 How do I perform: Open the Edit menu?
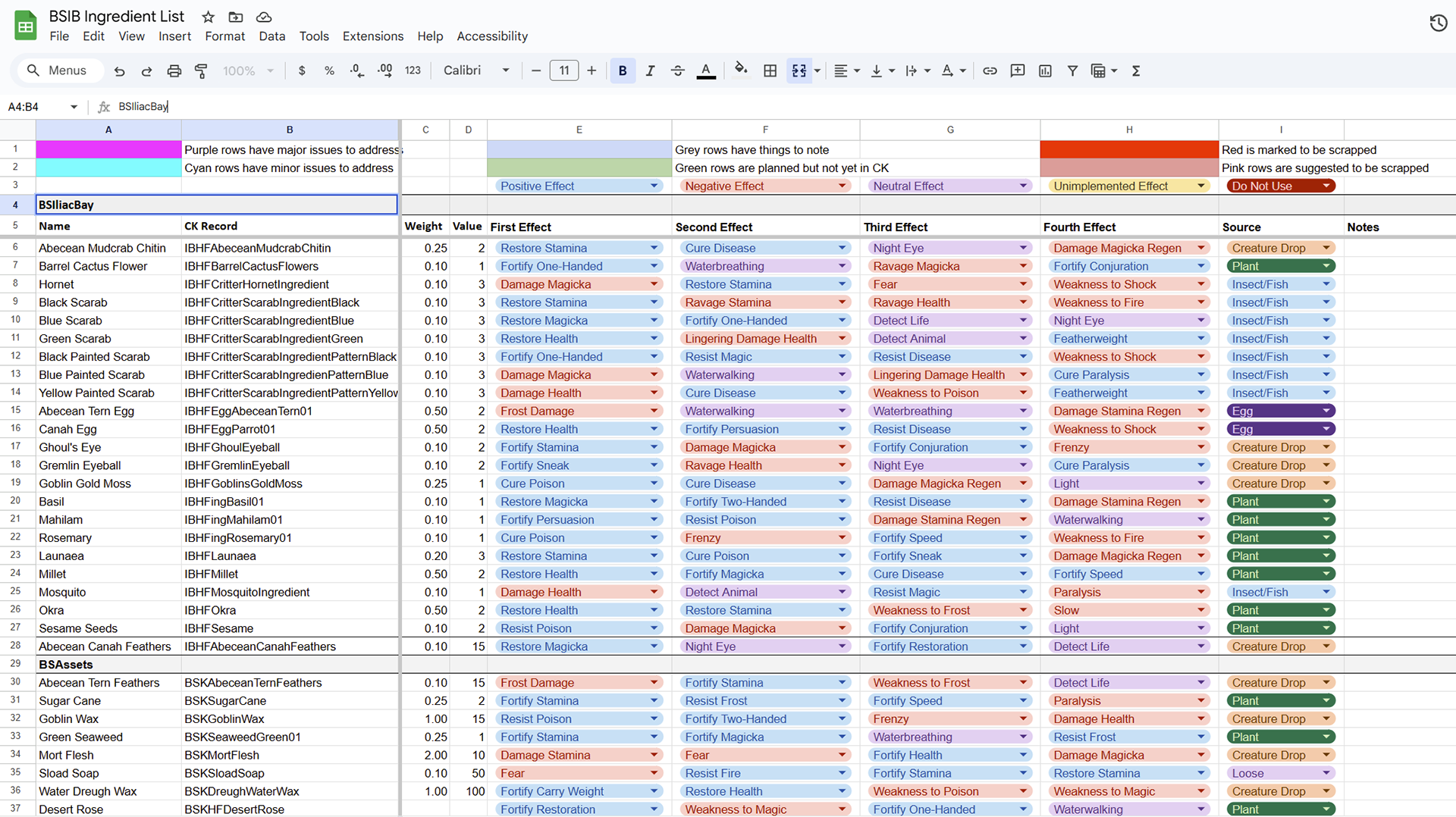click(x=93, y=36)
